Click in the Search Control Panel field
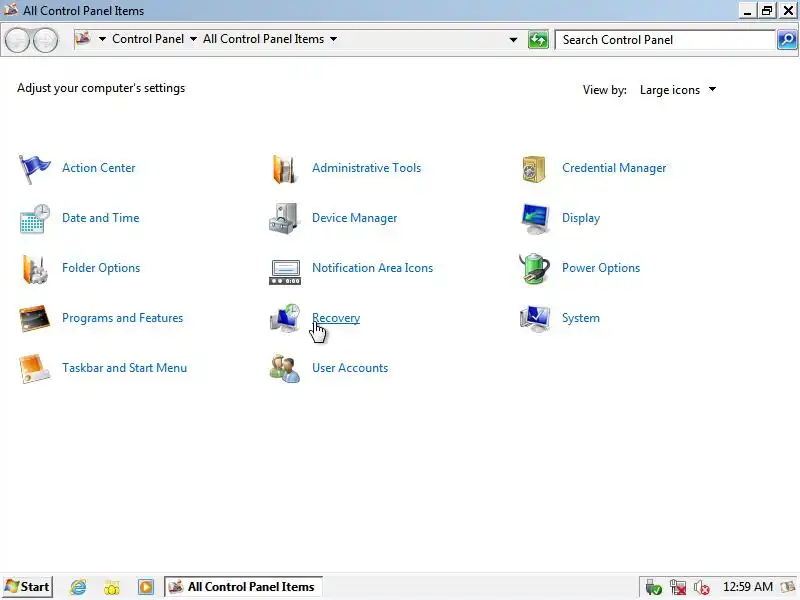Screen dimensions: 800x600 (665, 40)
